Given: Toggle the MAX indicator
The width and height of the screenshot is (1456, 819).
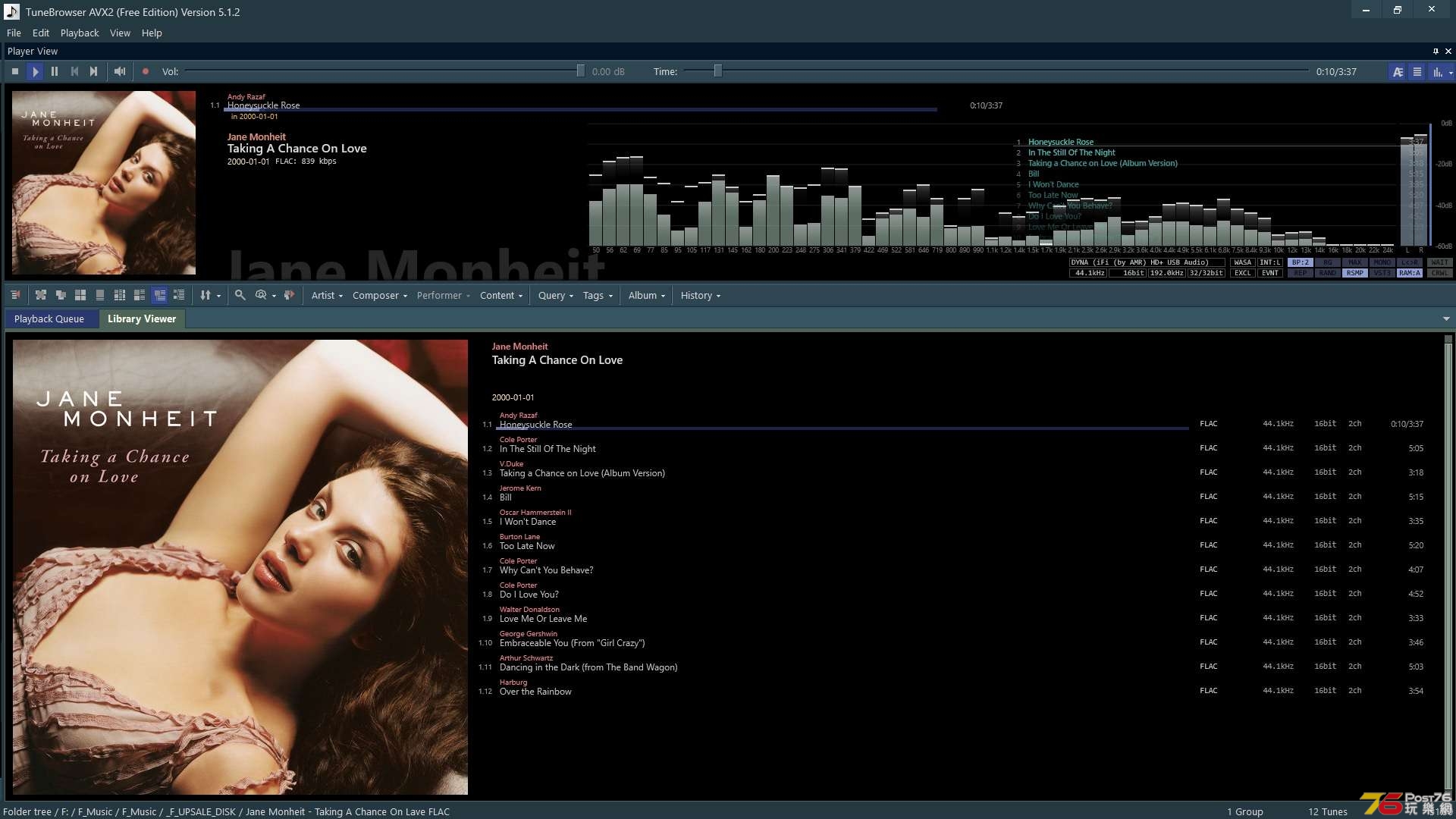Looking at the screenshot, I should click(1354, 262).
